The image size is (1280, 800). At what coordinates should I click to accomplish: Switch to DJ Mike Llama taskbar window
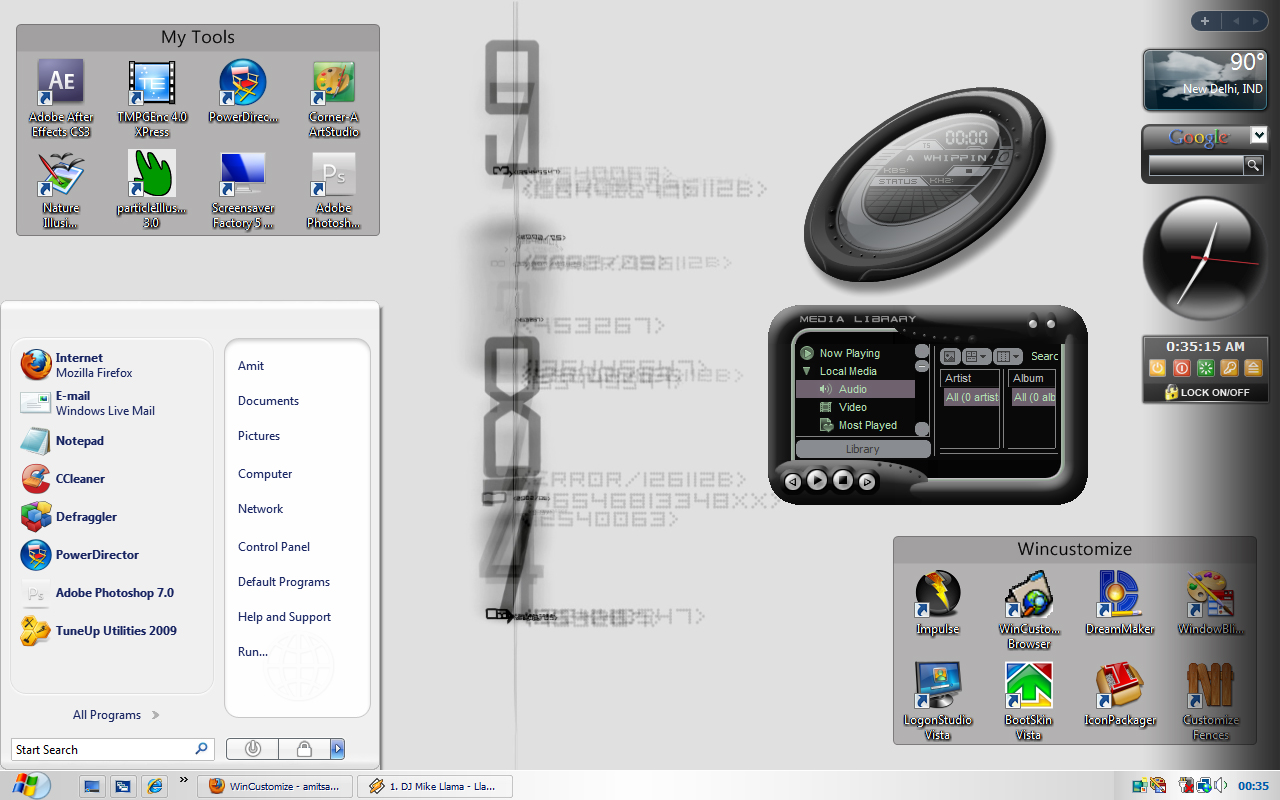(435, 786)
